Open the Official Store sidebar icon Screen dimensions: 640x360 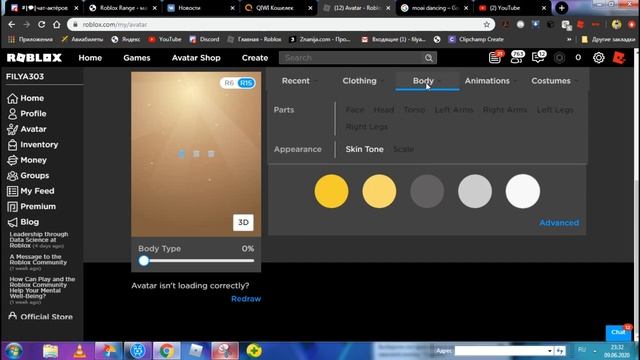12,316
